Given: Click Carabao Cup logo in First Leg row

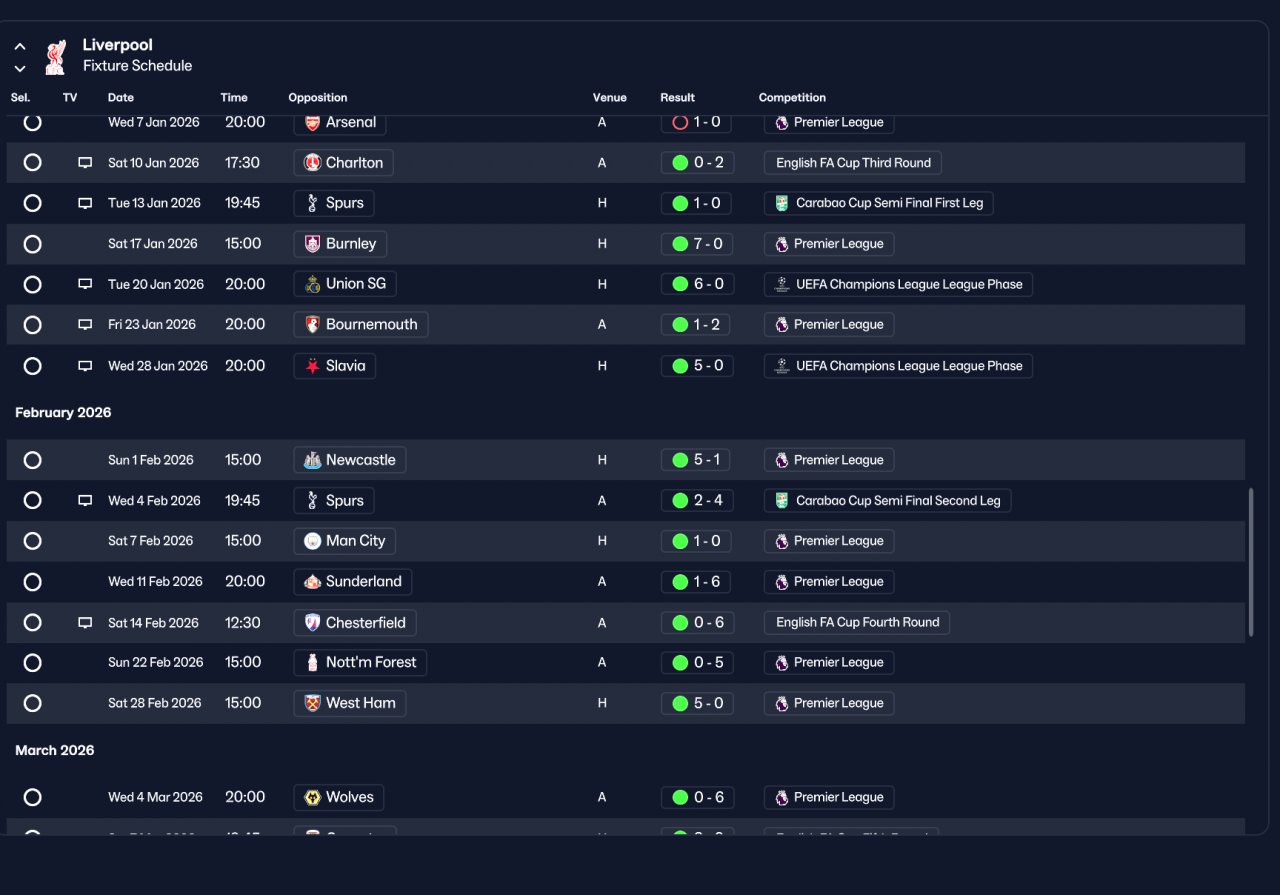Looking at the screenshot, I should coord(782,203).
